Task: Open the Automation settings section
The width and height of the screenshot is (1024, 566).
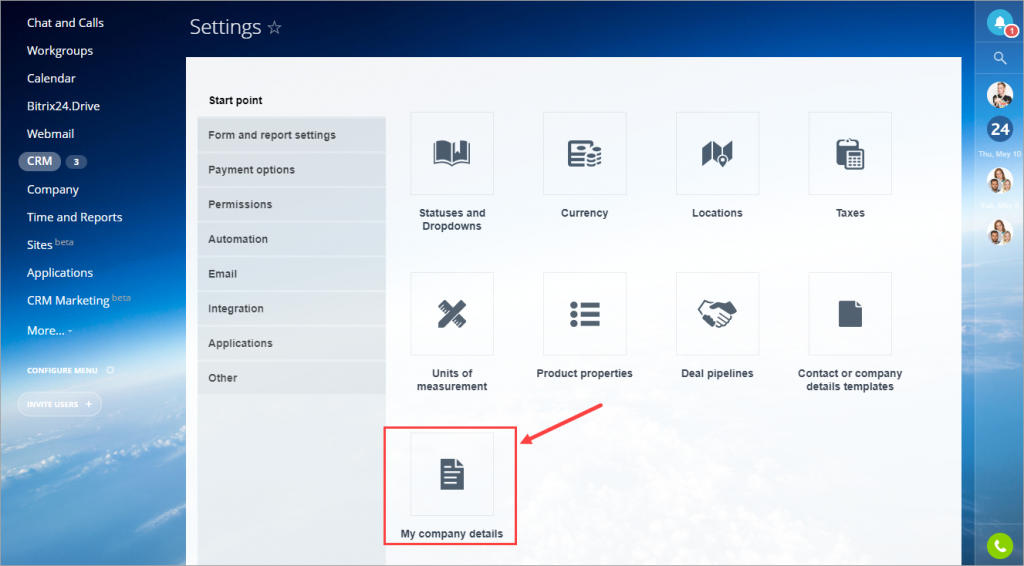Action: 238,239
